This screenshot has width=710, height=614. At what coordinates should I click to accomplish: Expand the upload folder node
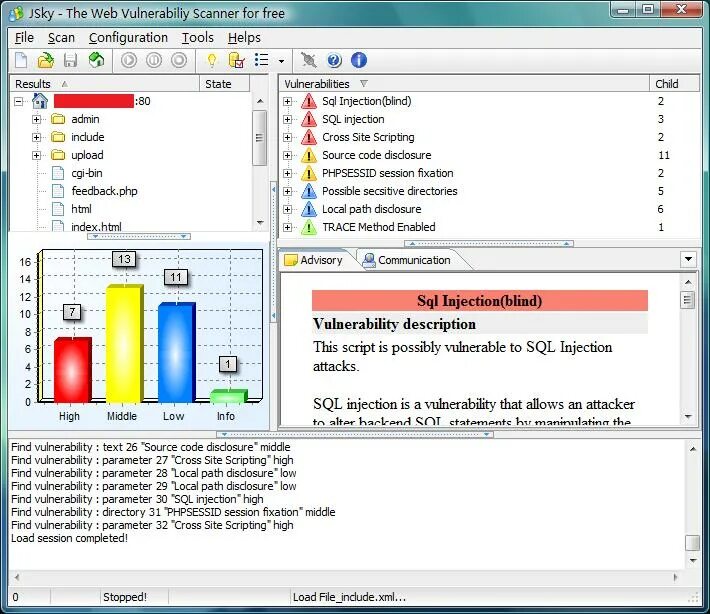click(37, 155)
